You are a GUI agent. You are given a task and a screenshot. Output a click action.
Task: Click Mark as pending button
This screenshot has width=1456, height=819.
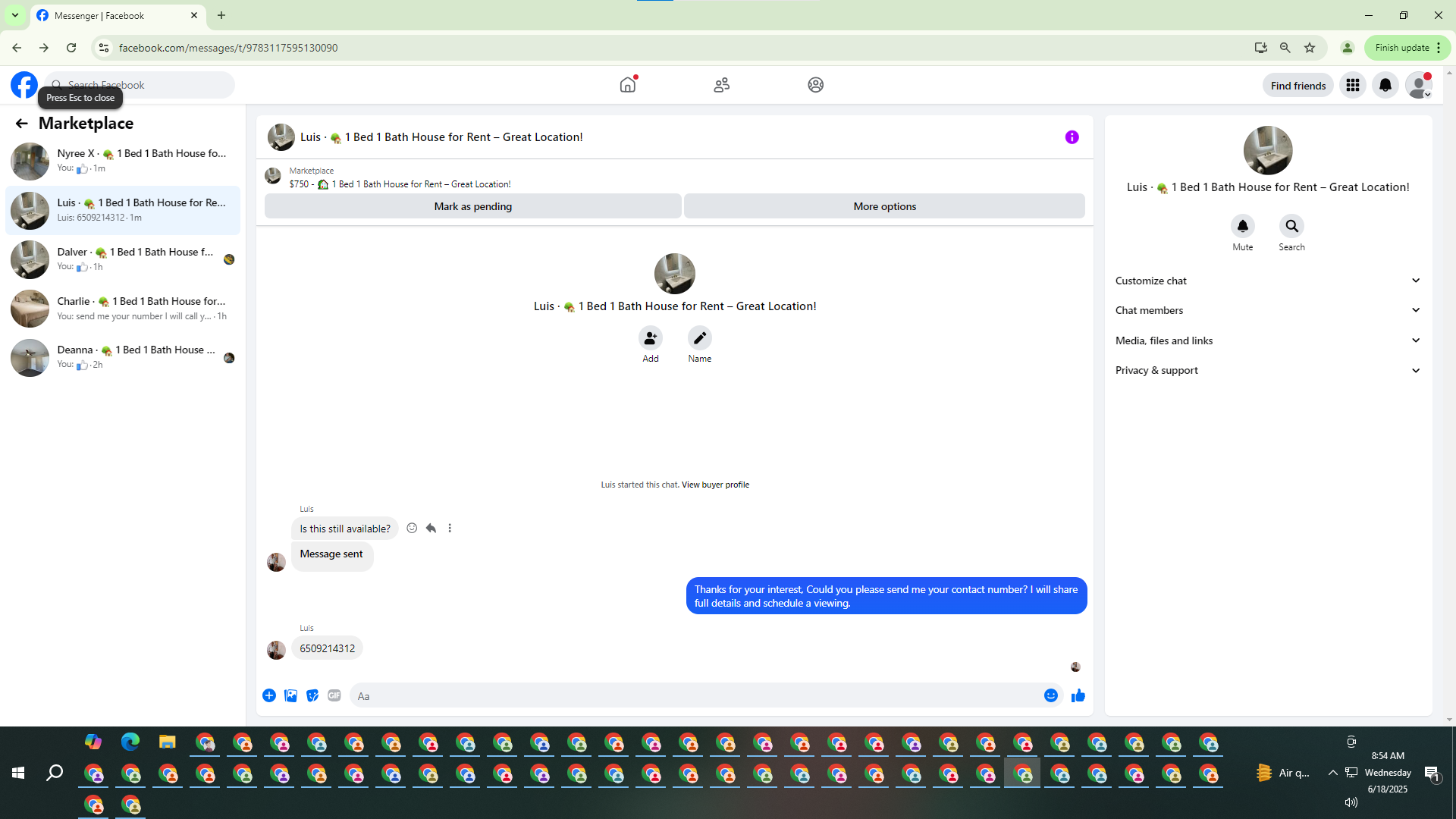pos(473,206)
